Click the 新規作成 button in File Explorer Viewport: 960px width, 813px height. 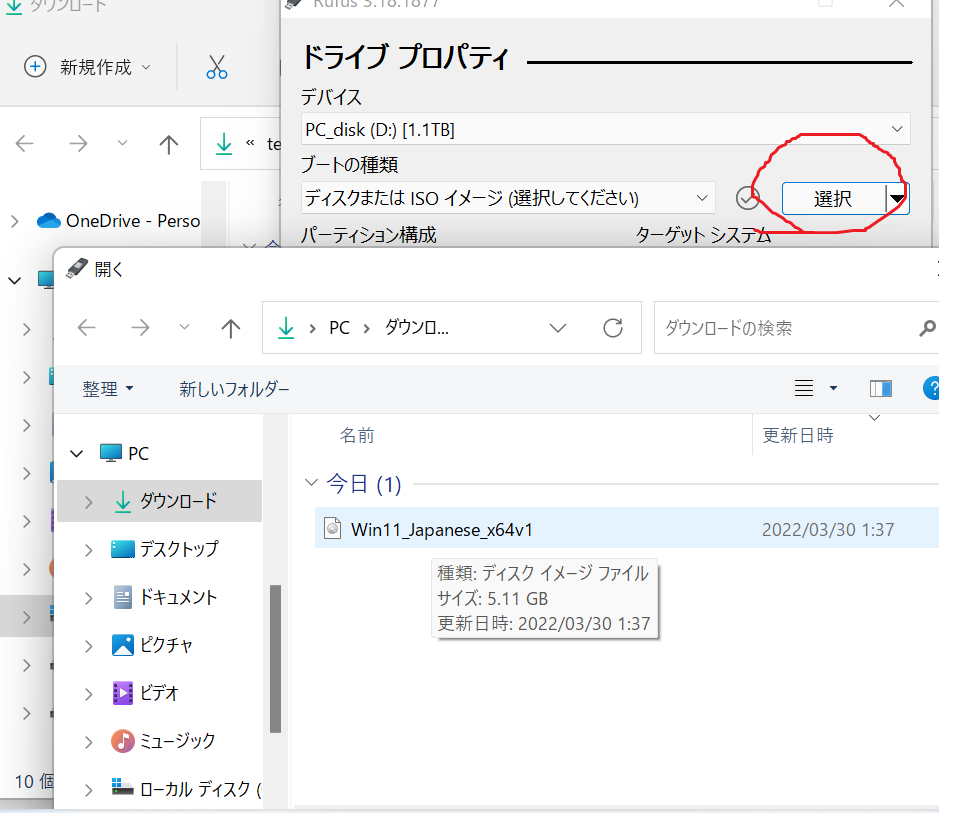coord(88,66)
